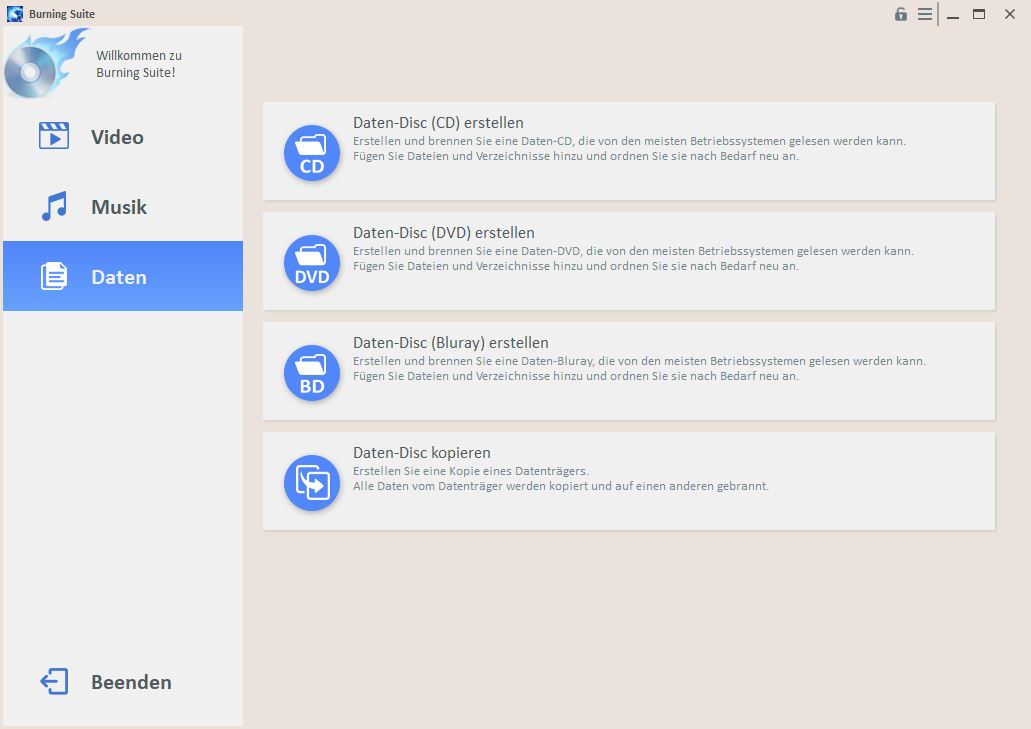Maximize the Burning Suite window
This screenshot has height=729, width=1031.
pos(979,14)
